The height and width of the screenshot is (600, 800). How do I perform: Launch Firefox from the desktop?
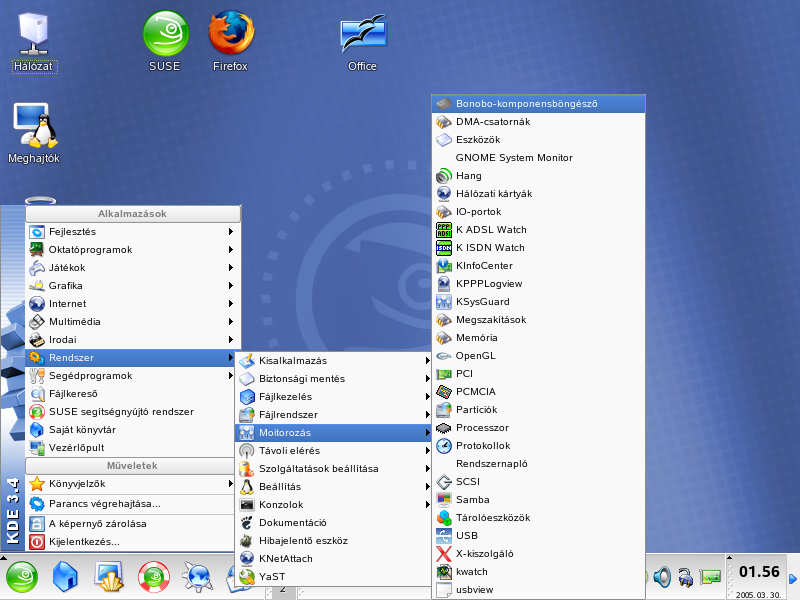coord(231,43)
